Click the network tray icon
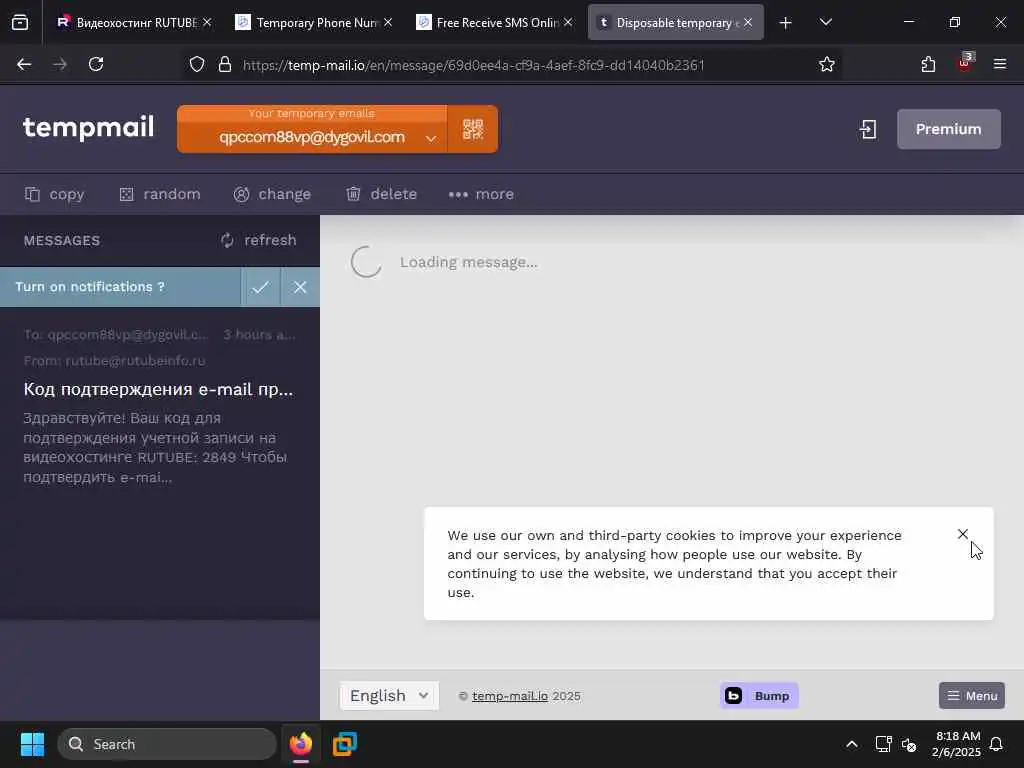The image size is (1024, 768). [884, 744]
